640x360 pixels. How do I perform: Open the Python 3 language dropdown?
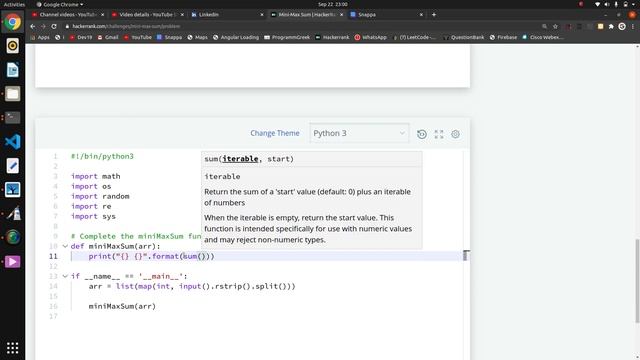coord(359,133)
